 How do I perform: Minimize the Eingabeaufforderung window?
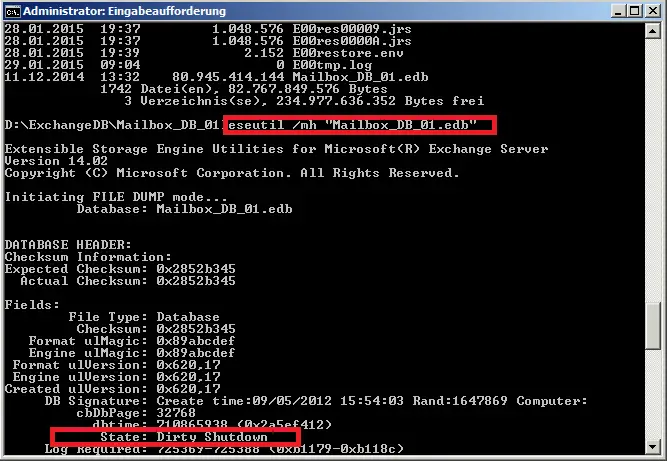(x=618, y=11)
